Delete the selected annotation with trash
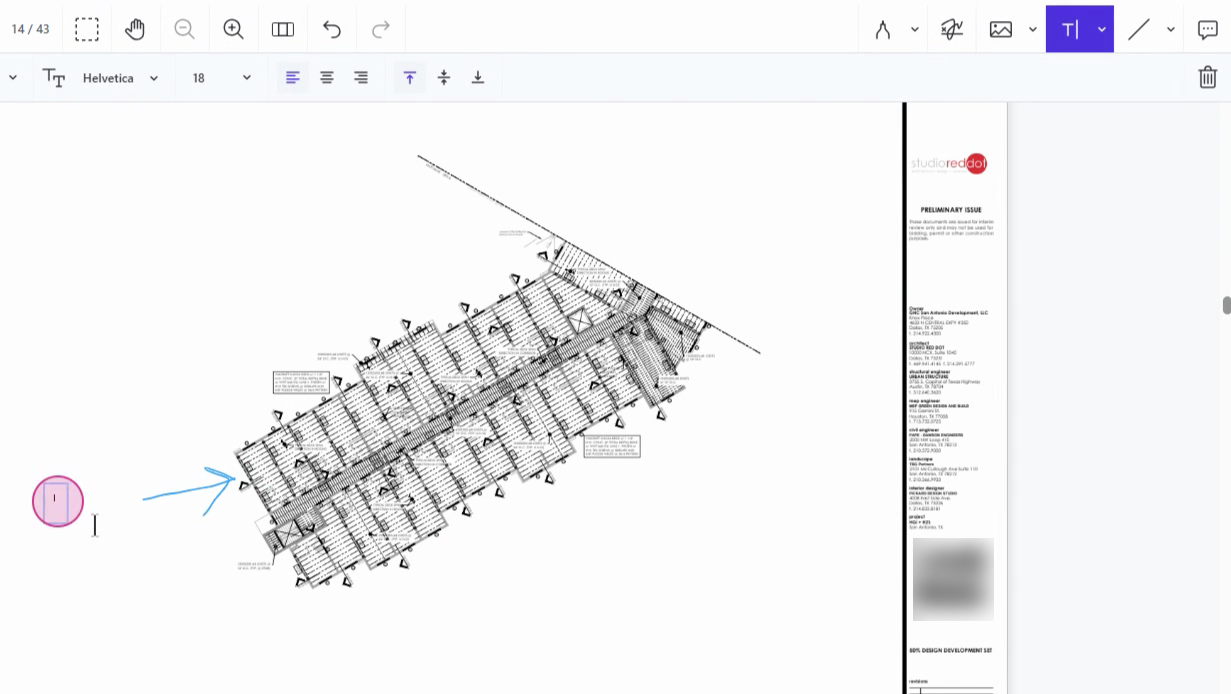The height and width of the screenshot is (694, 1231). 1208,77
